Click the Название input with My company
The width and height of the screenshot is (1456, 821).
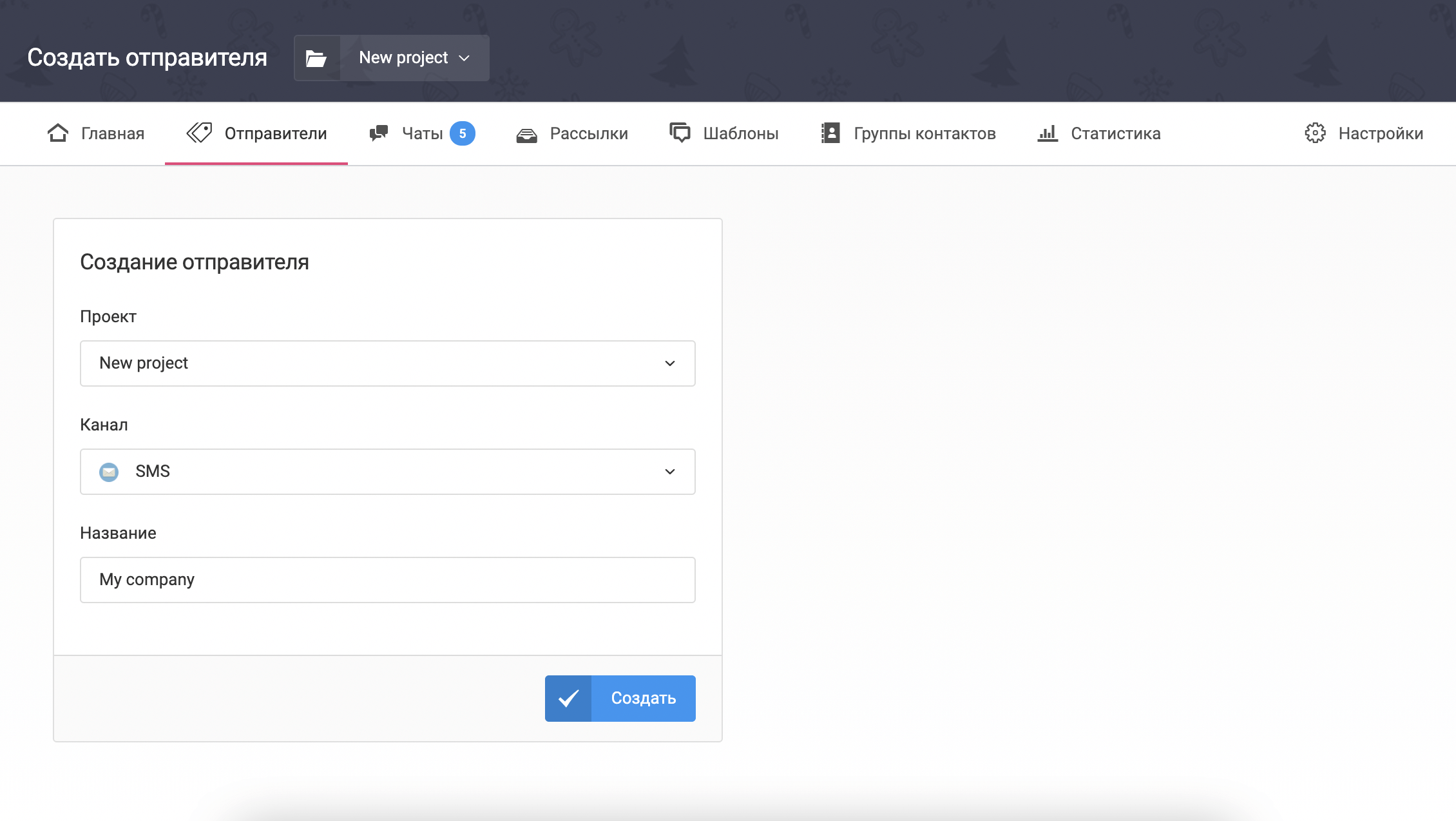(388, 580)
